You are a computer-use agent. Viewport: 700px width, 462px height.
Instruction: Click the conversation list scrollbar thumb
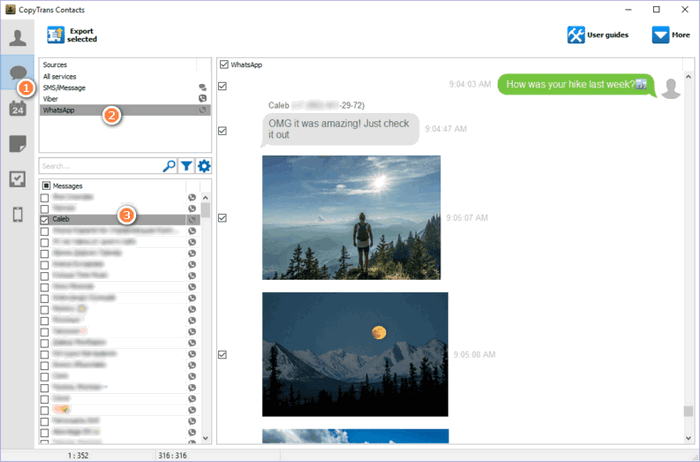[205, 210]
